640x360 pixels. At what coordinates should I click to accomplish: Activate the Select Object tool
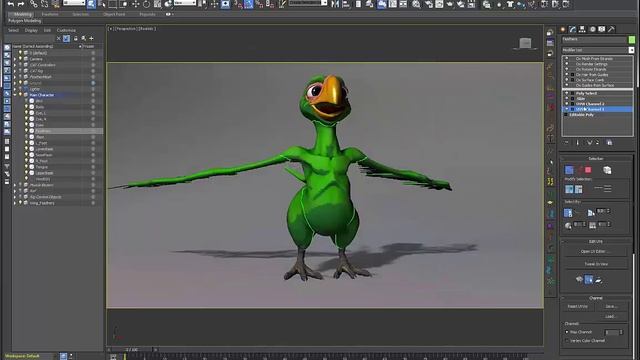91,4
